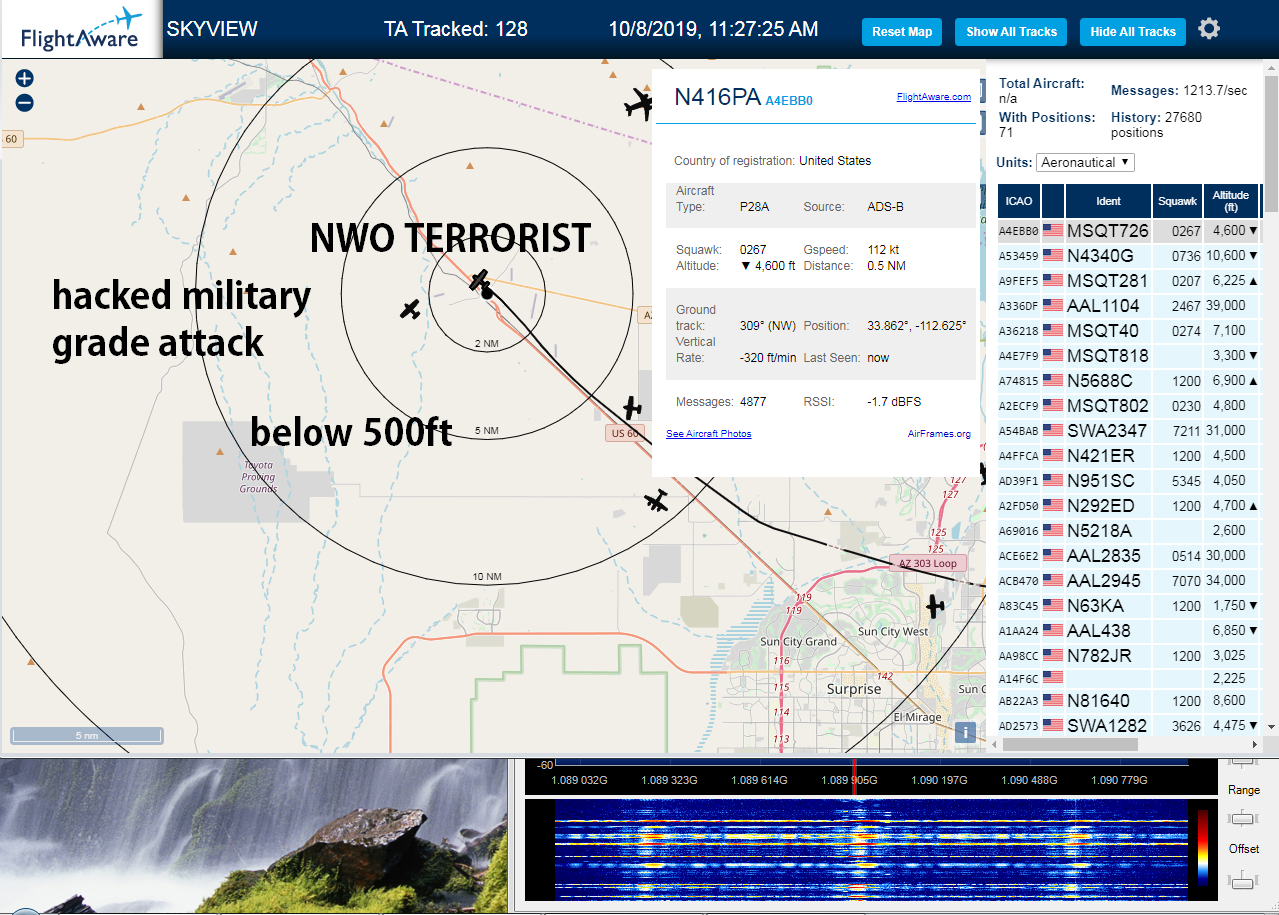Click US flag in MSQT726 row

(1053, 231)
